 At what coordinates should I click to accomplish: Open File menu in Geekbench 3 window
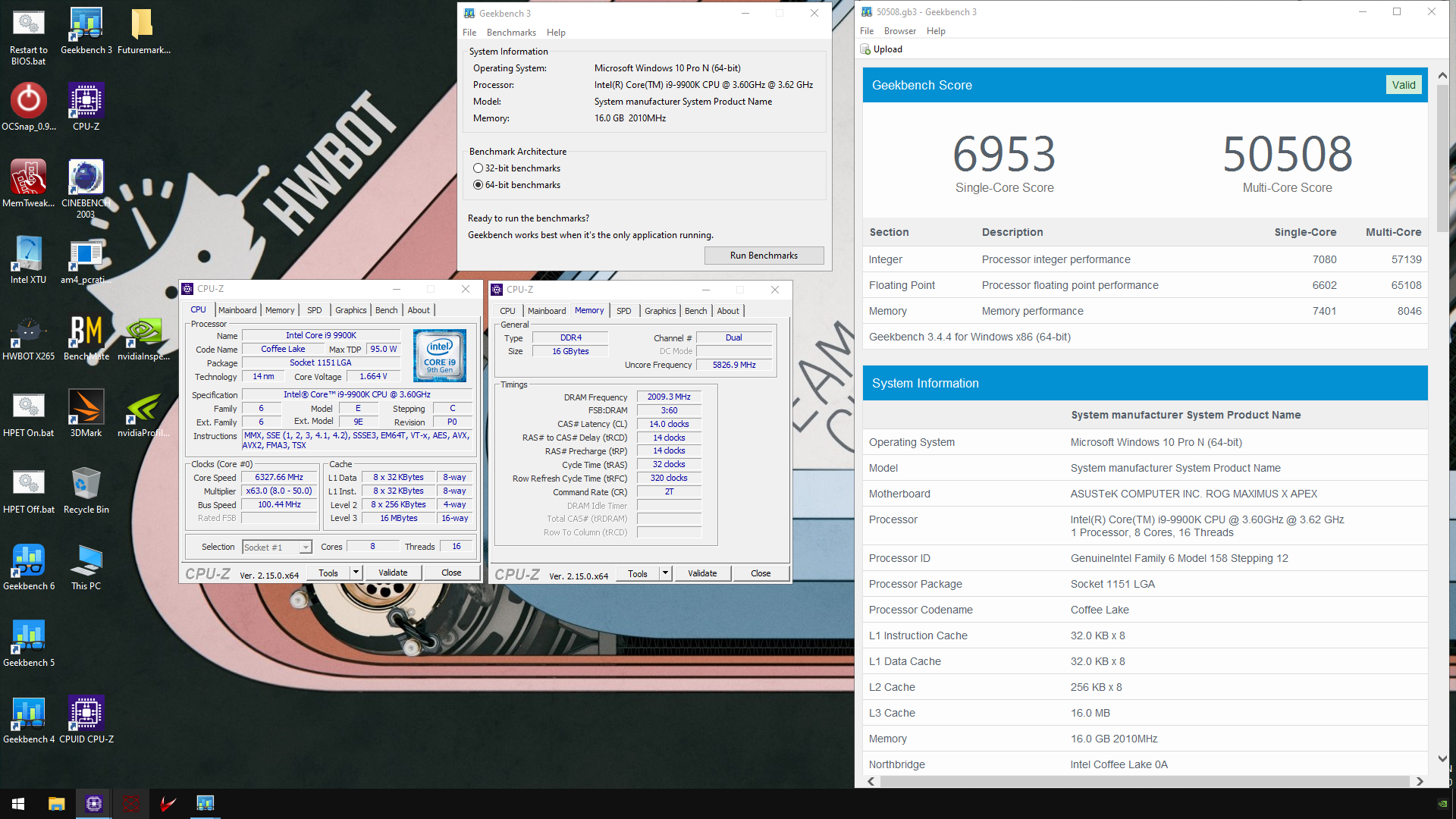[469, 33]
